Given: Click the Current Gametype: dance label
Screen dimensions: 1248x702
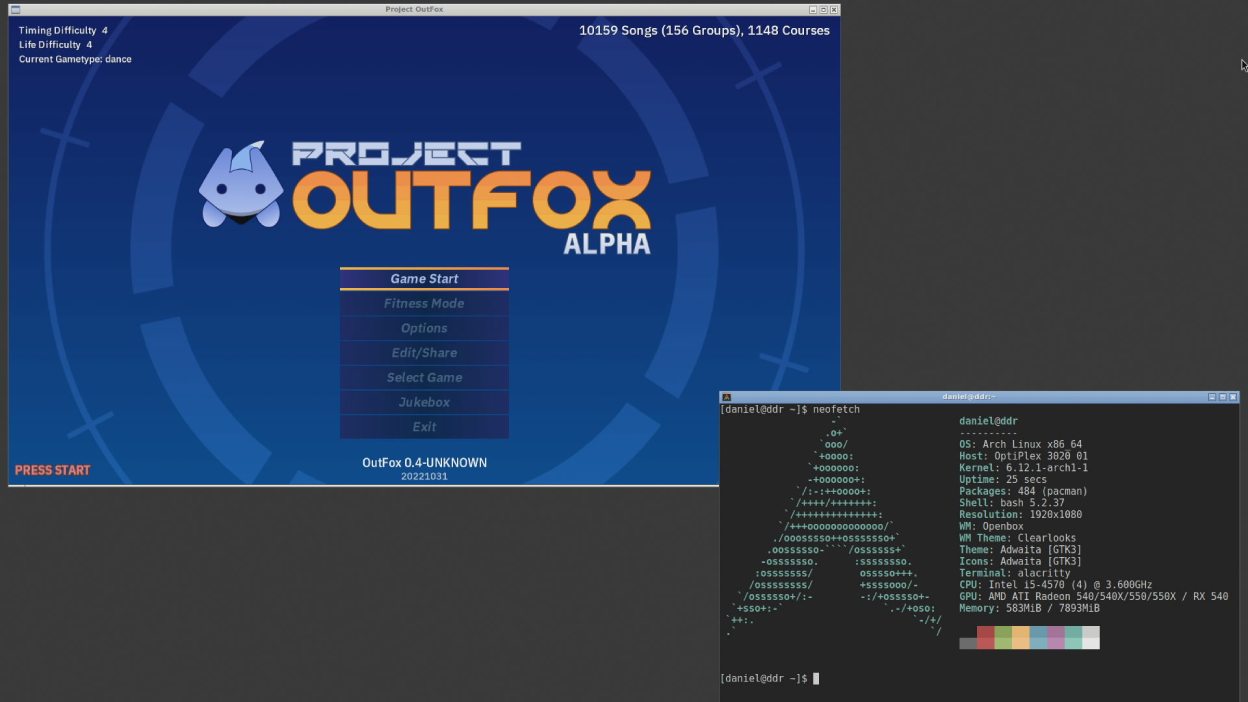Looking at the screenshot, I should coord(75,59).
